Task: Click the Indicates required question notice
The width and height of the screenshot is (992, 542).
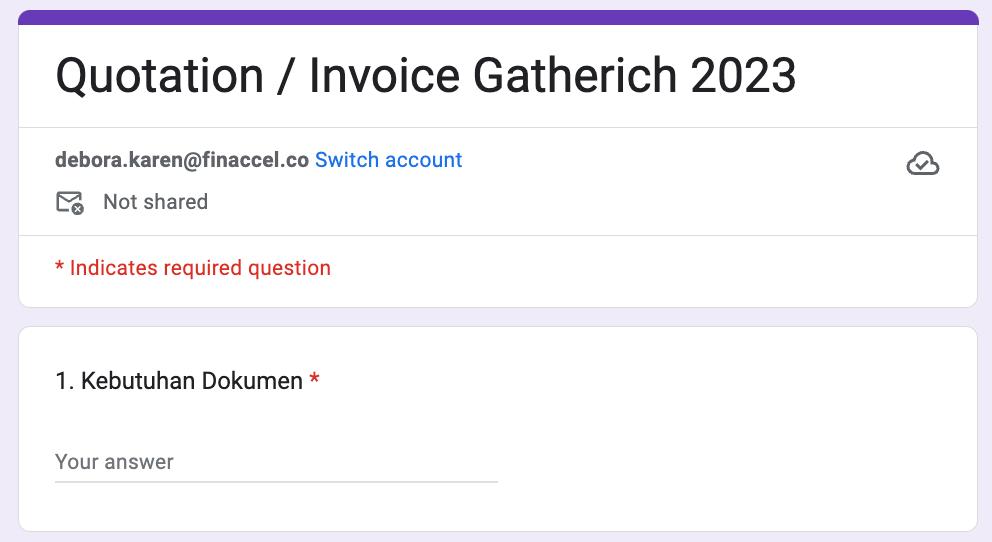Action: point(200,268)
